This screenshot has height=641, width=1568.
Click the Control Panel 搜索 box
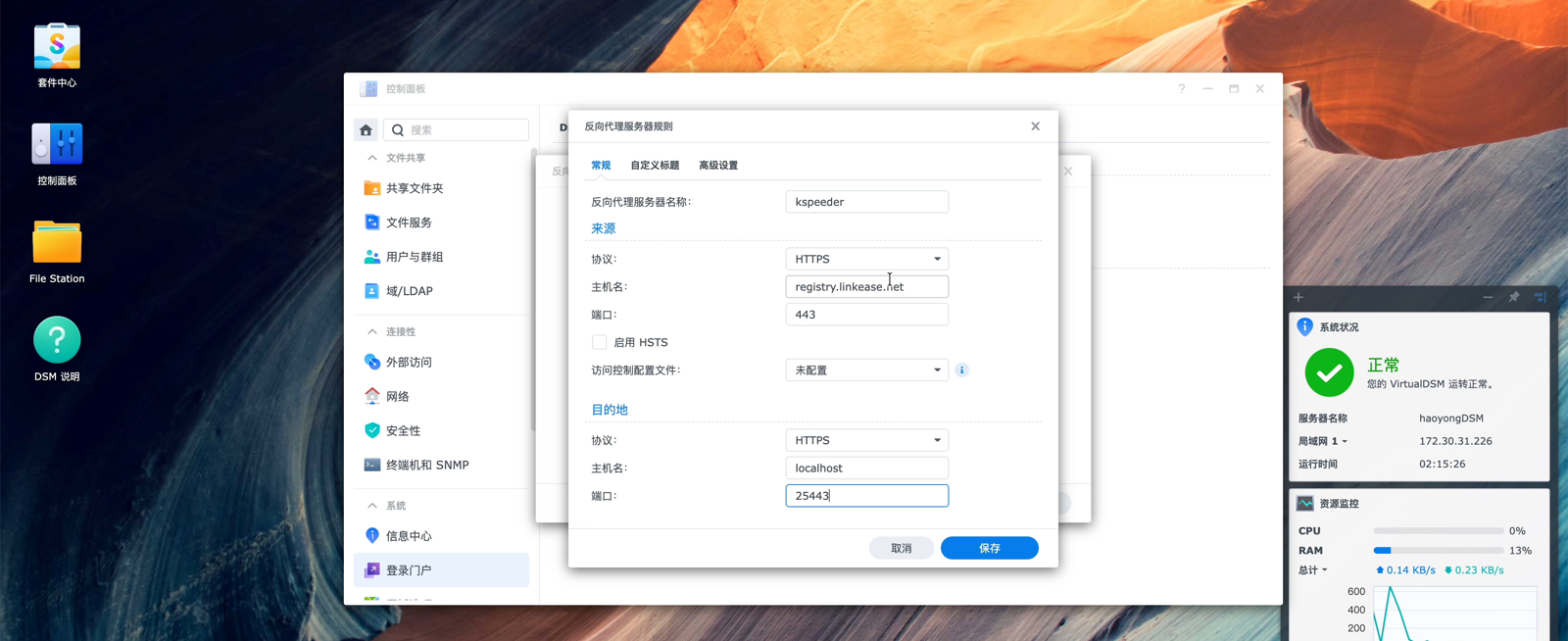point(457,129)
